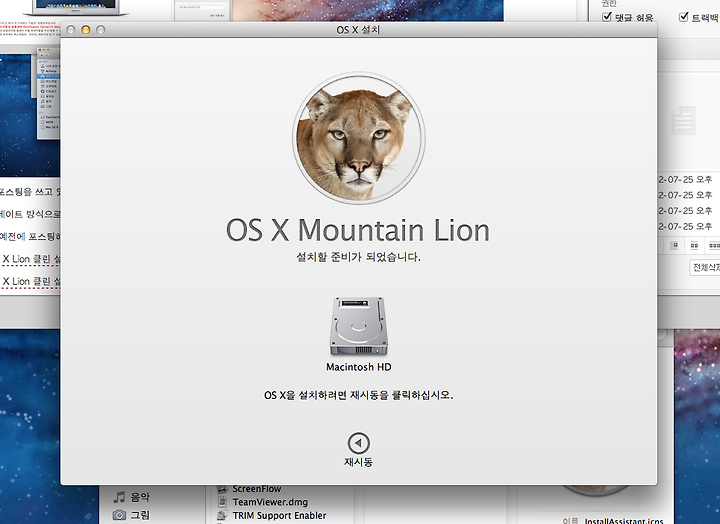
Task: Close the OS X 설치 installer window
Action: point(71,30)
